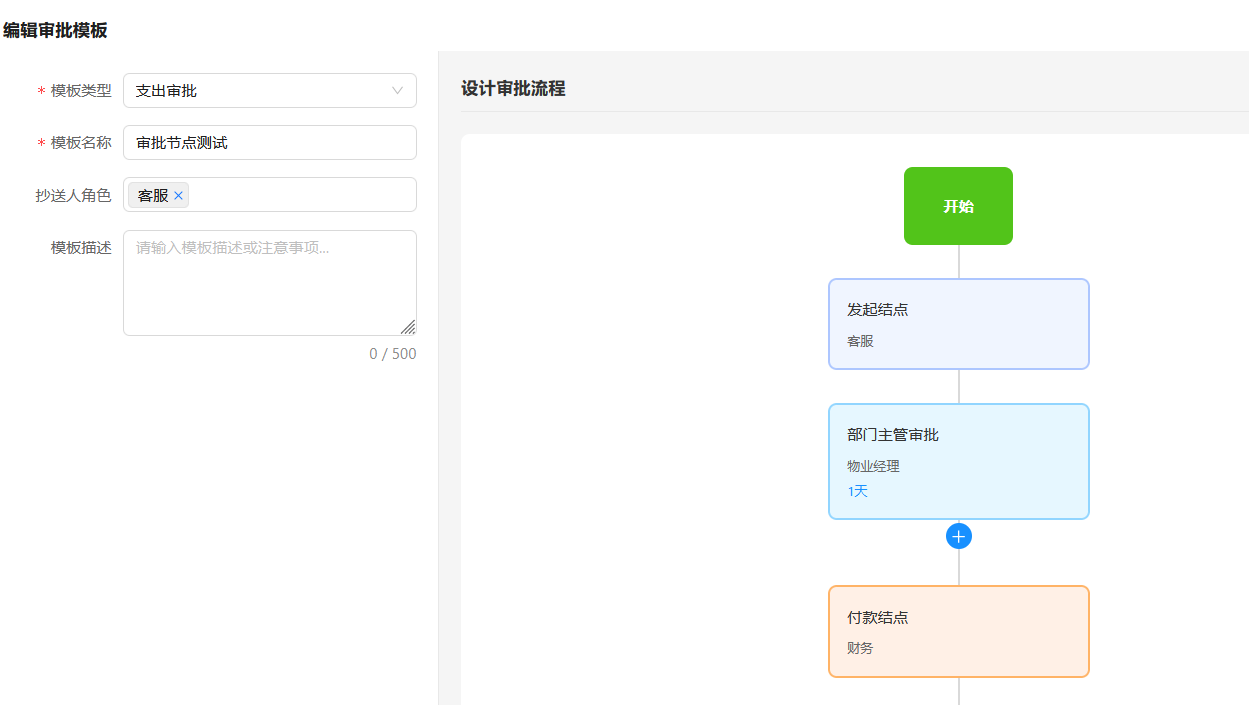Click 客服 role inside 发起结点 node
The height and width of the screenshot is (714, 1249).
point(860,341)
